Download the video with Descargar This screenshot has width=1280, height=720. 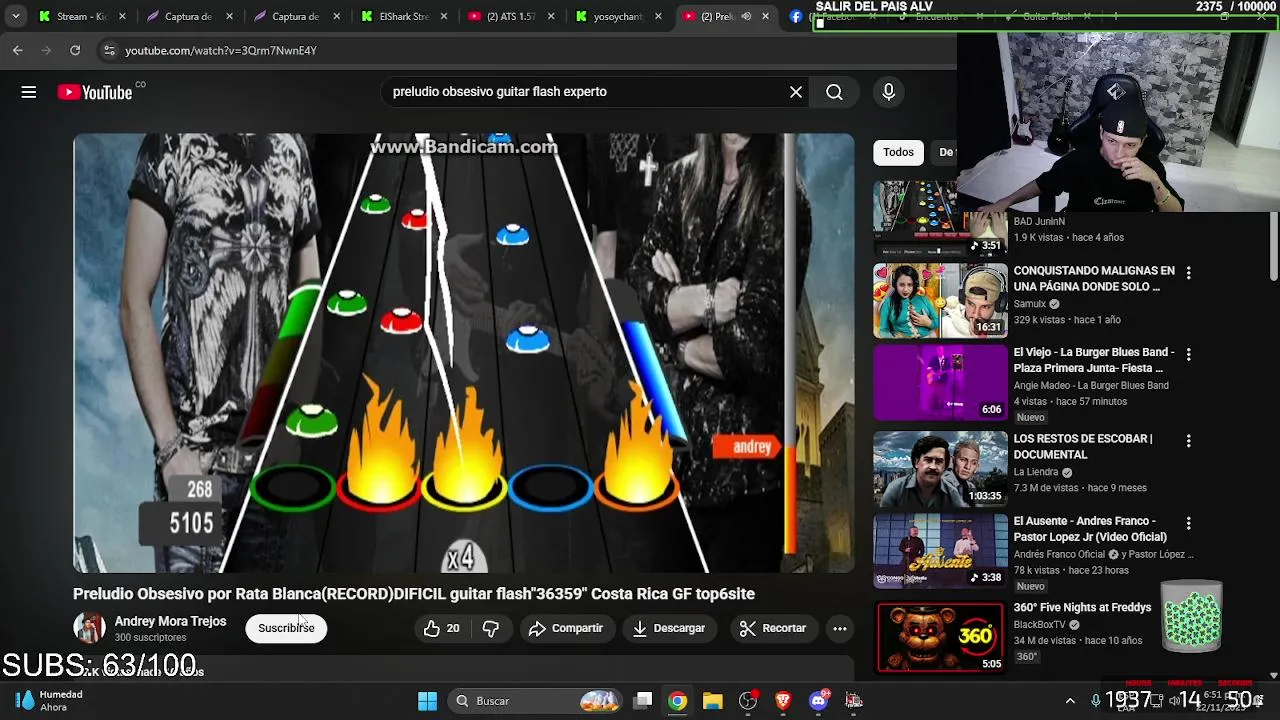click(x=669, y=628)
